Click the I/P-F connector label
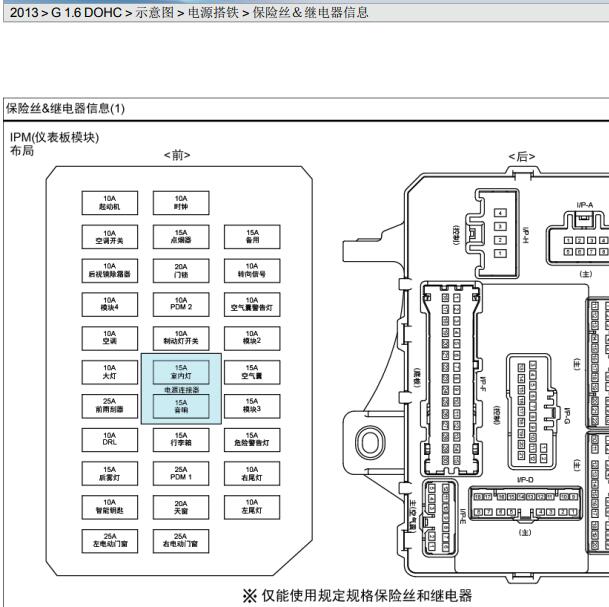 click(x=484, y=383)
